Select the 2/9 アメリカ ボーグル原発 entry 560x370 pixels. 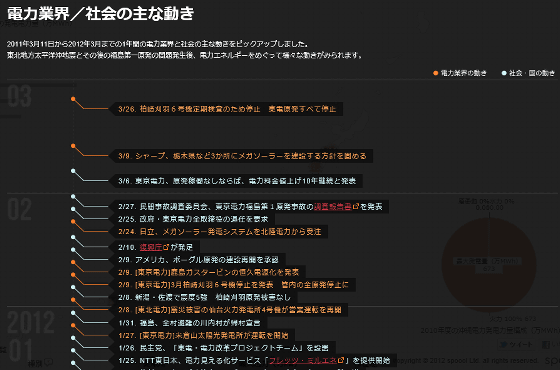click(199, 260)
